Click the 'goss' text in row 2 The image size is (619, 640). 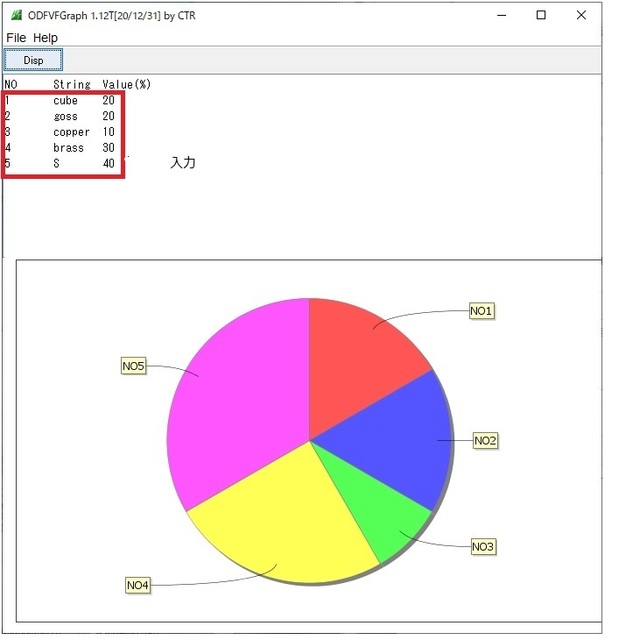click(x=65, y=116)
